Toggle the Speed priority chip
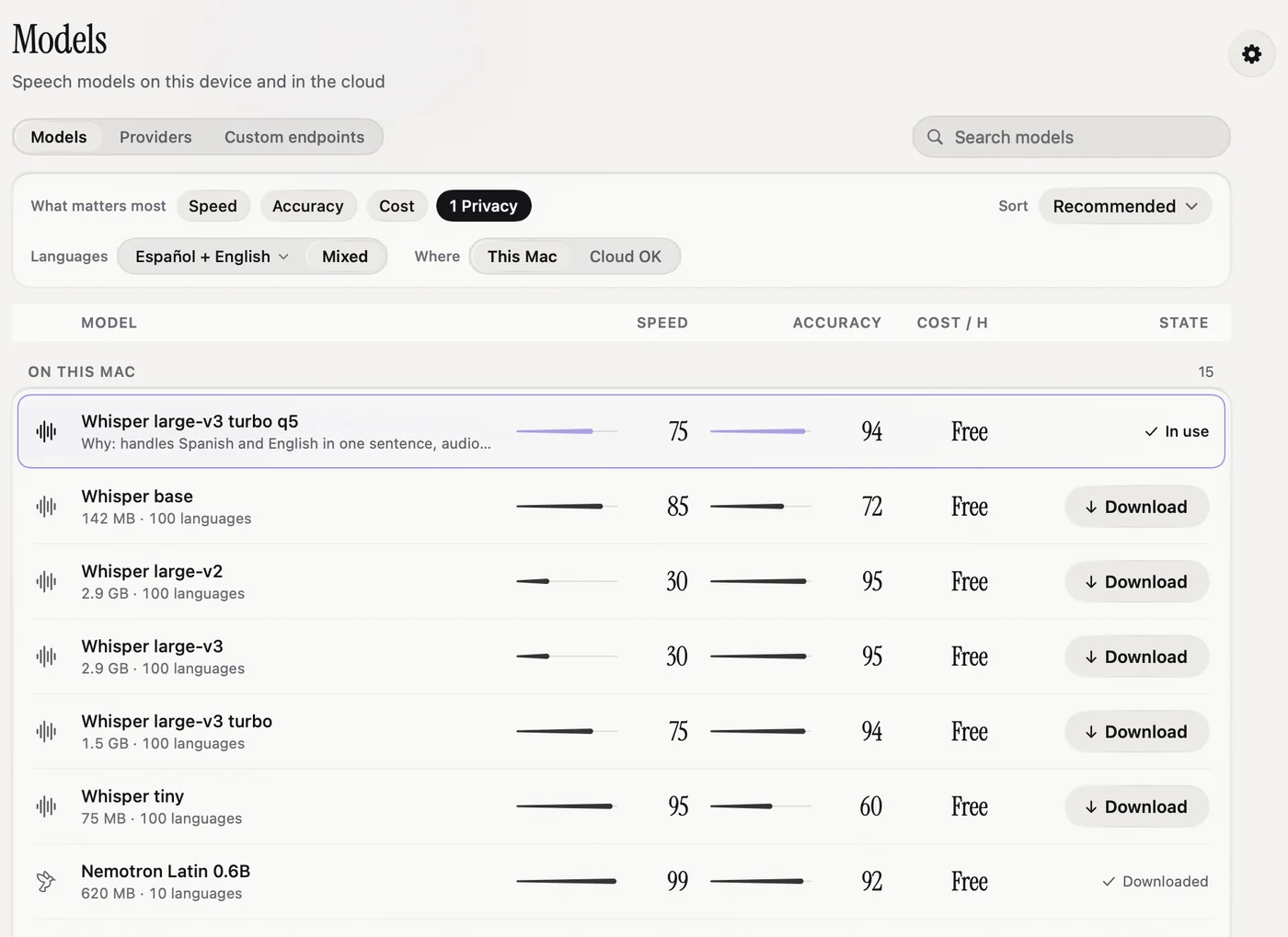This screenshot has width=1288, height=937. (213, 206)
